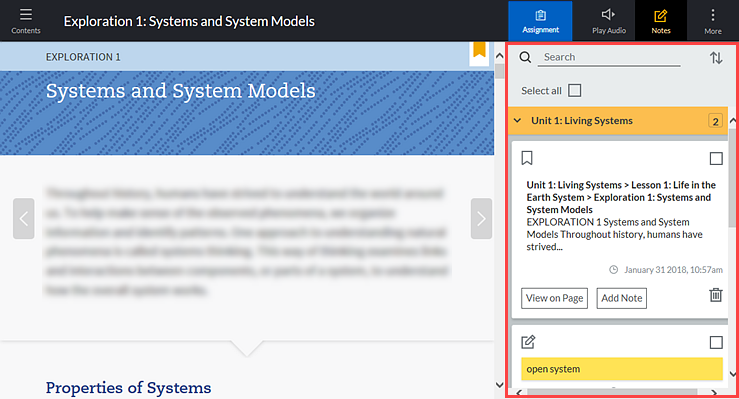Click the note count badge showing 2
This screenshot has width=739, height=399.
point(715,121)
